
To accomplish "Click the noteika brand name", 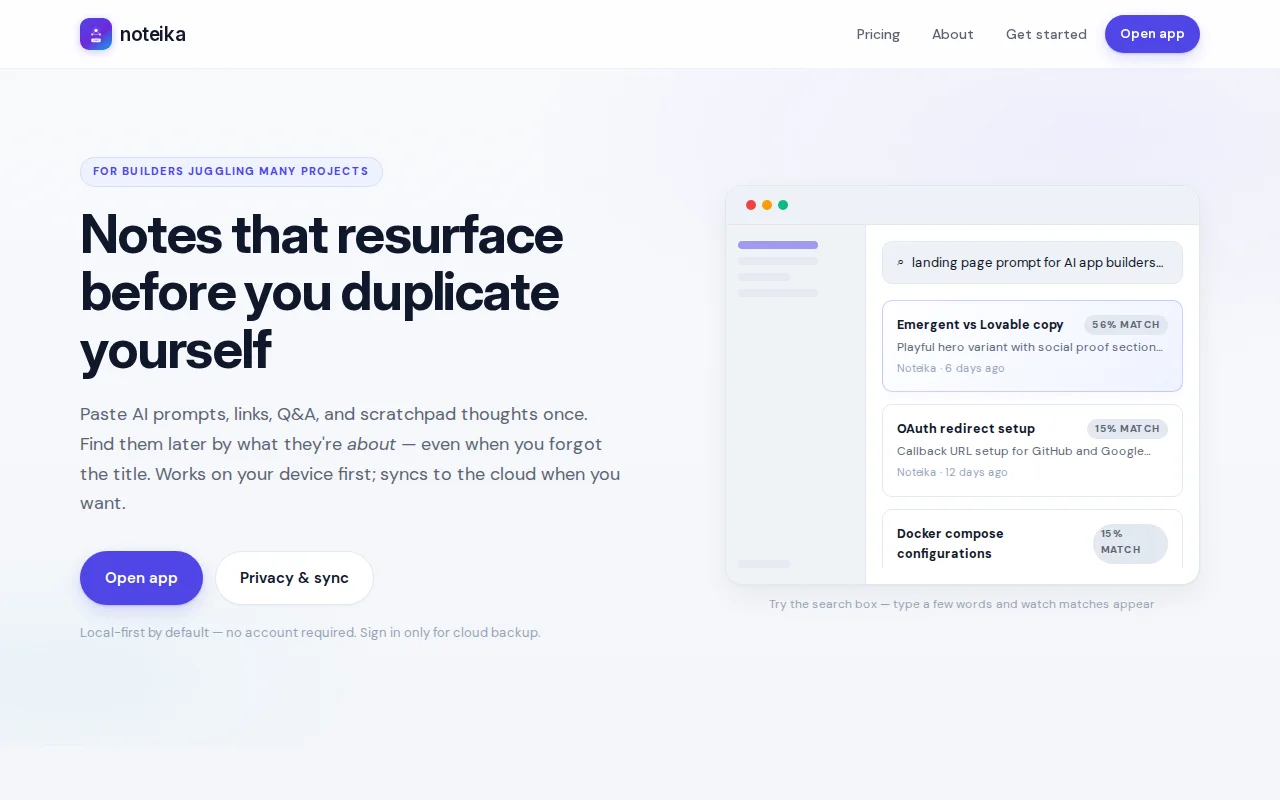I will [x=153, y=34].
